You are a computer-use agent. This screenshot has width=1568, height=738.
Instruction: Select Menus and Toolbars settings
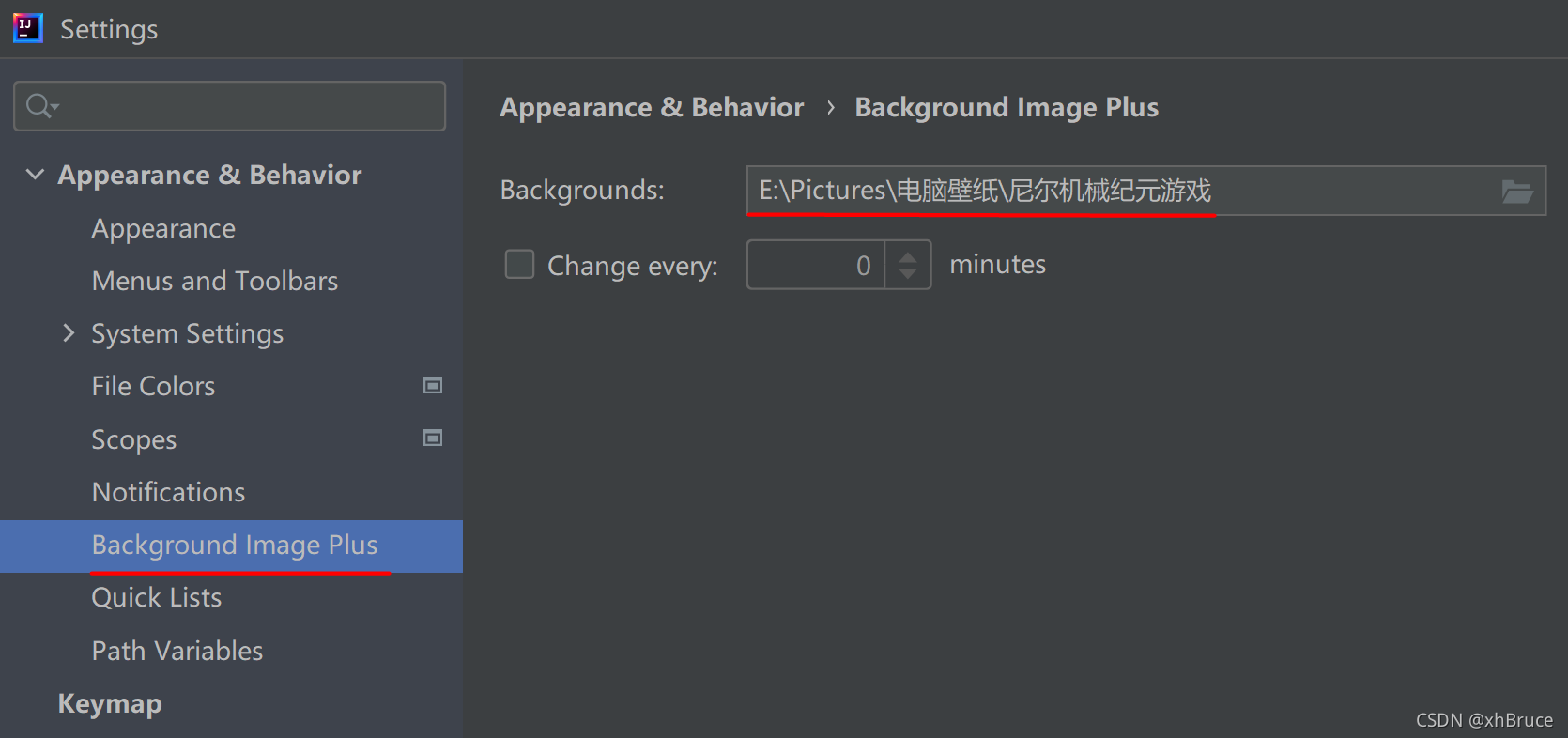[x=214, y=280]
